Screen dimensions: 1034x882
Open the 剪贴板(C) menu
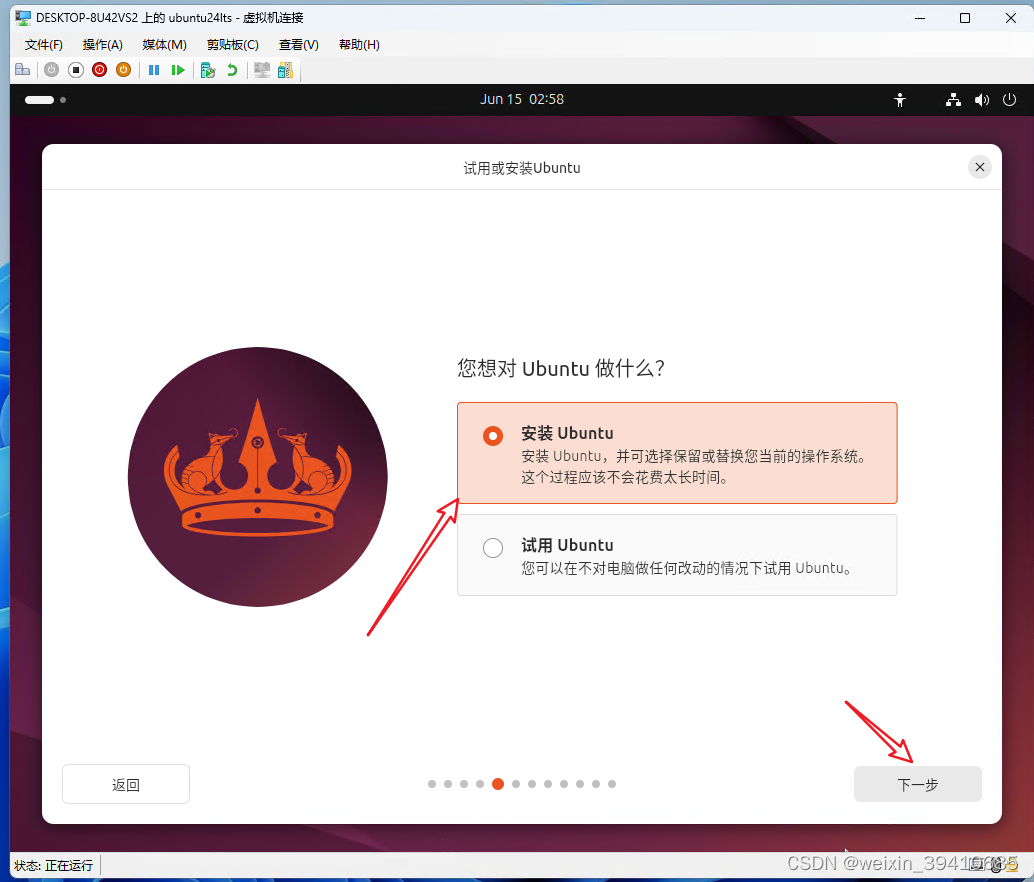(232, 44)
